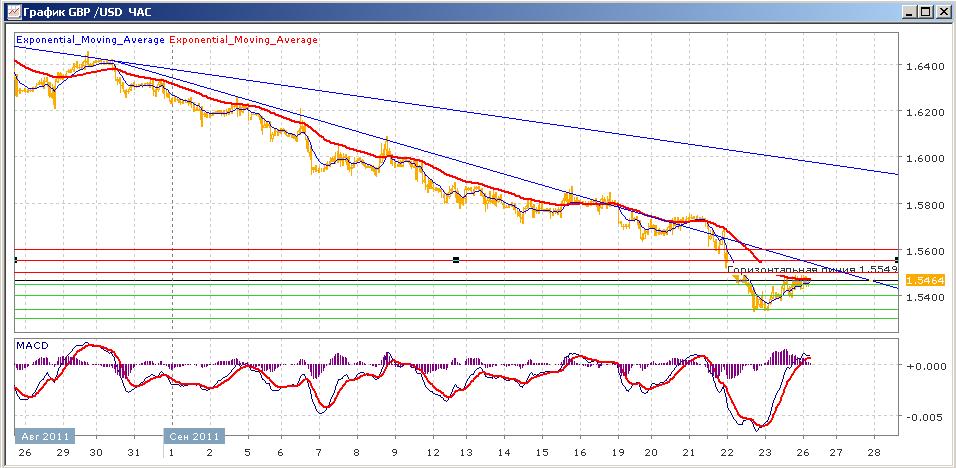Click the 1.6000 price axis label
Image resolution: width=956 pixels, height=468 pixels.
coord(924,158)
